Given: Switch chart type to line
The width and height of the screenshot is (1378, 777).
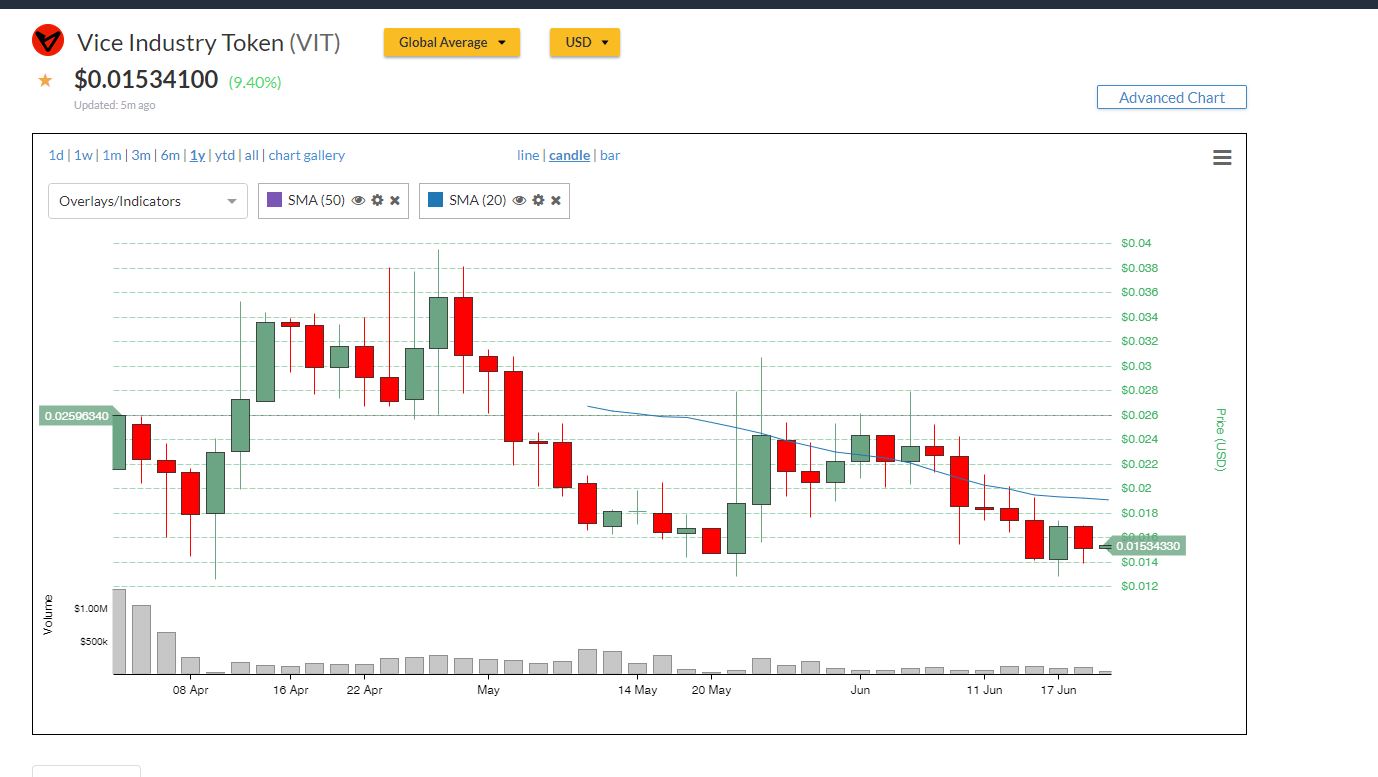Looking at the screenshot, I should 528,155.
